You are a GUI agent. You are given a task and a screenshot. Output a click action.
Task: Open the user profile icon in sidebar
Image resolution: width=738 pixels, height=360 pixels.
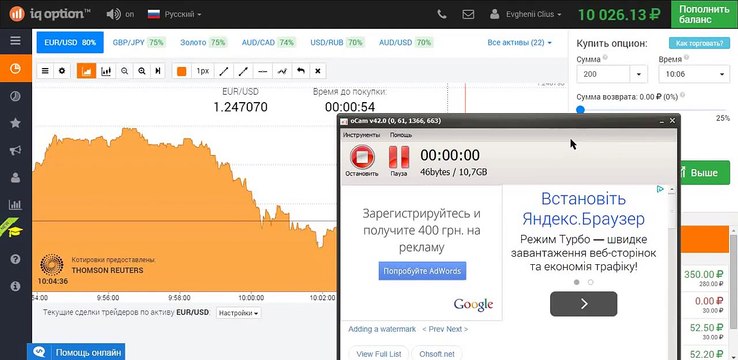point(16,177)
